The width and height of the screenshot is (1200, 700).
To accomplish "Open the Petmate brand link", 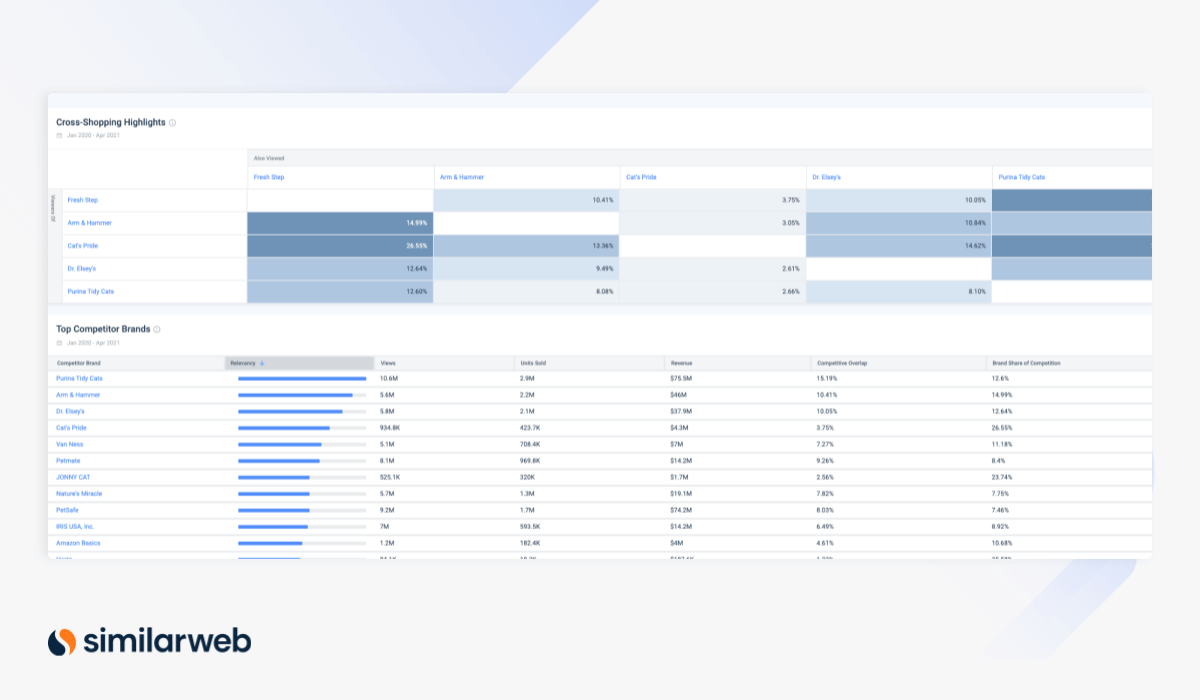I will click(x=68, y=461).
